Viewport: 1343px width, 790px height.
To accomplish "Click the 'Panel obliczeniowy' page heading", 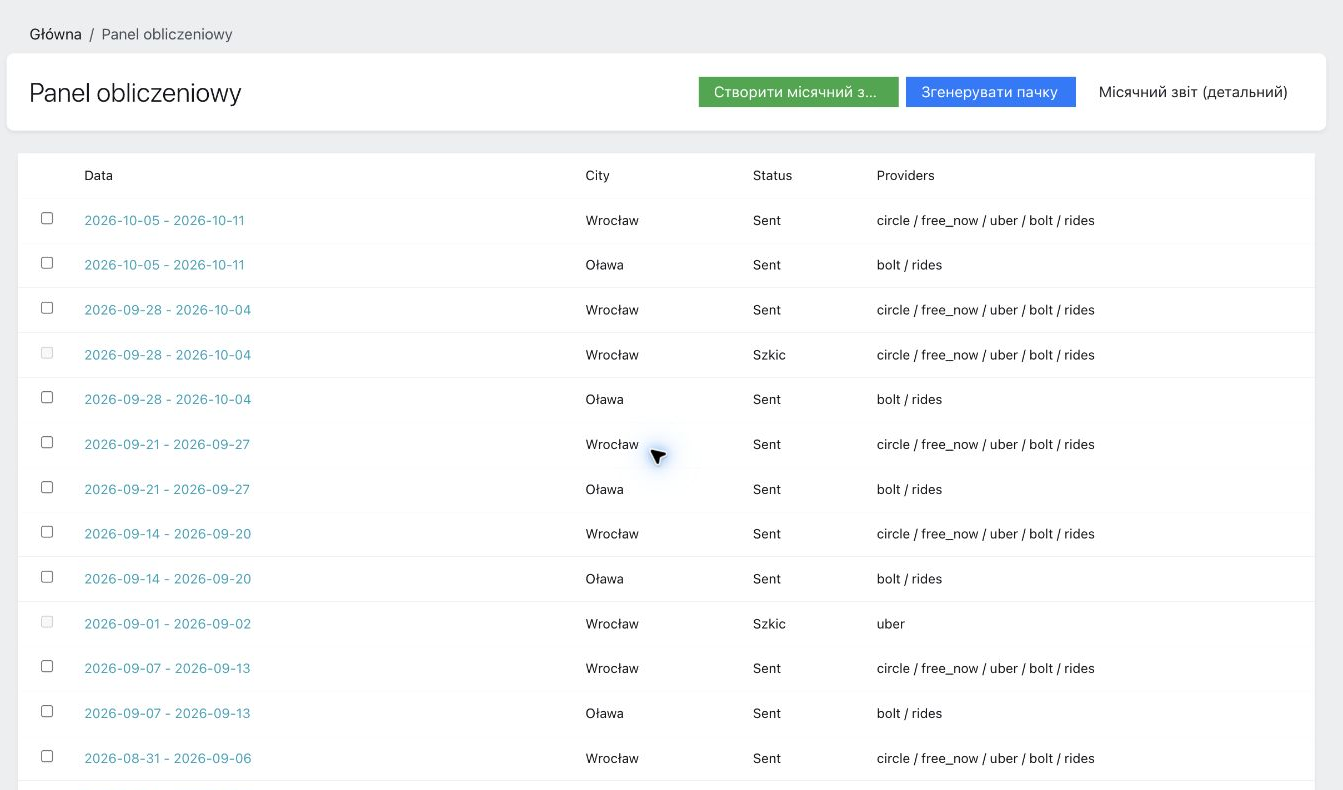I will pyautogui.click(x=135, y=93).
